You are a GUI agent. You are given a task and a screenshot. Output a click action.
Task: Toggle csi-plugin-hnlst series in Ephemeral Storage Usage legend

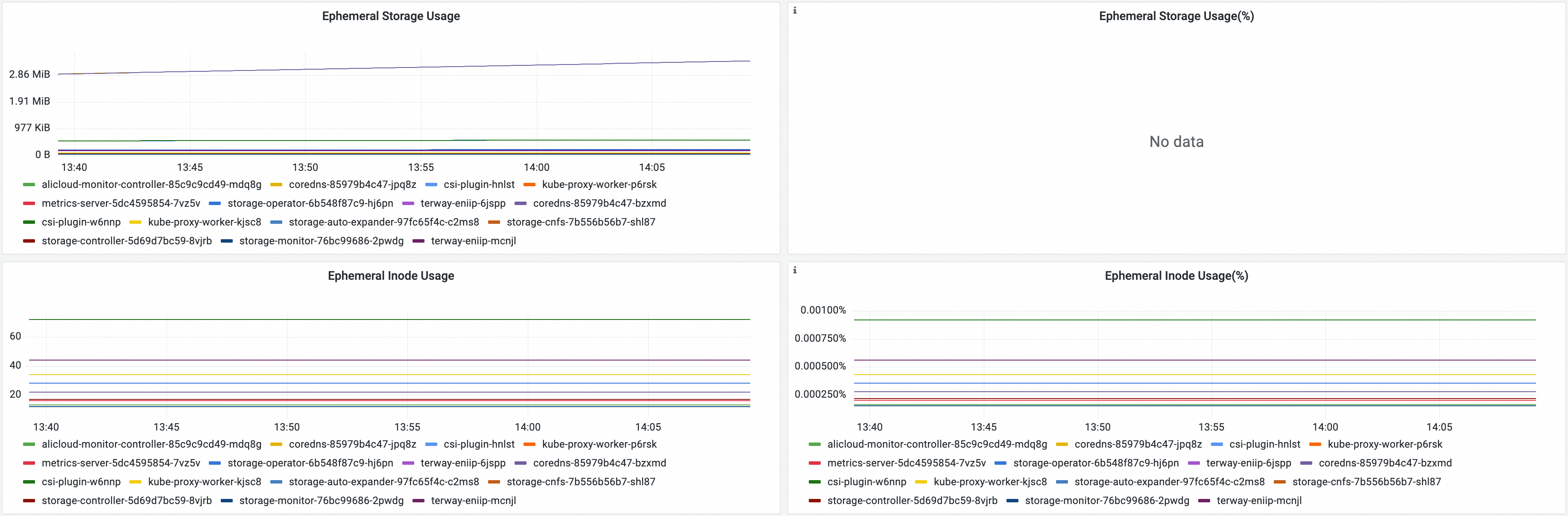(x=479, y=185)
